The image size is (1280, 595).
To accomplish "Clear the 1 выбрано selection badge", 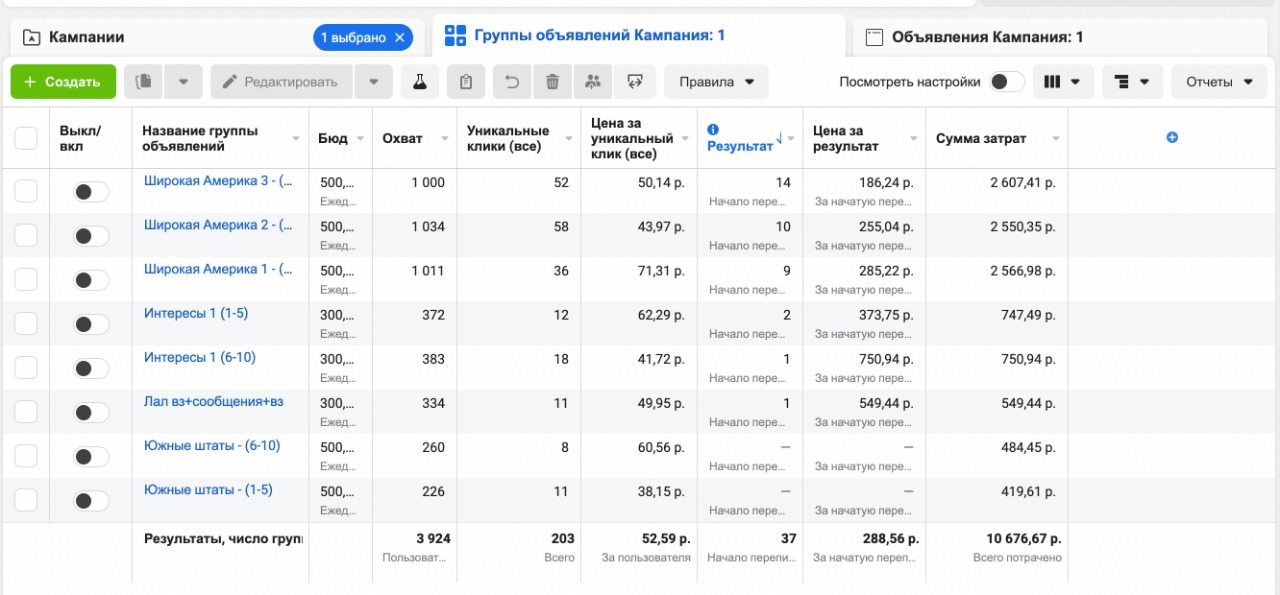I will [400, 38].
